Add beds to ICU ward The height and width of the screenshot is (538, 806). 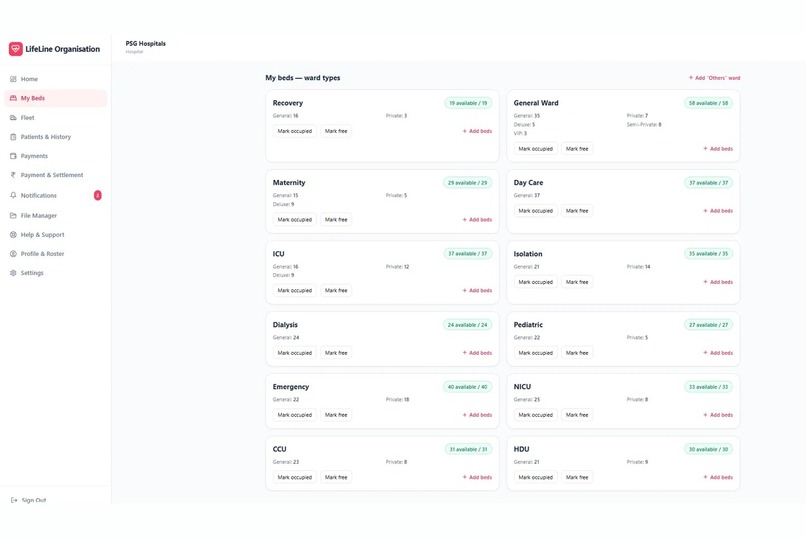[477, 290]
